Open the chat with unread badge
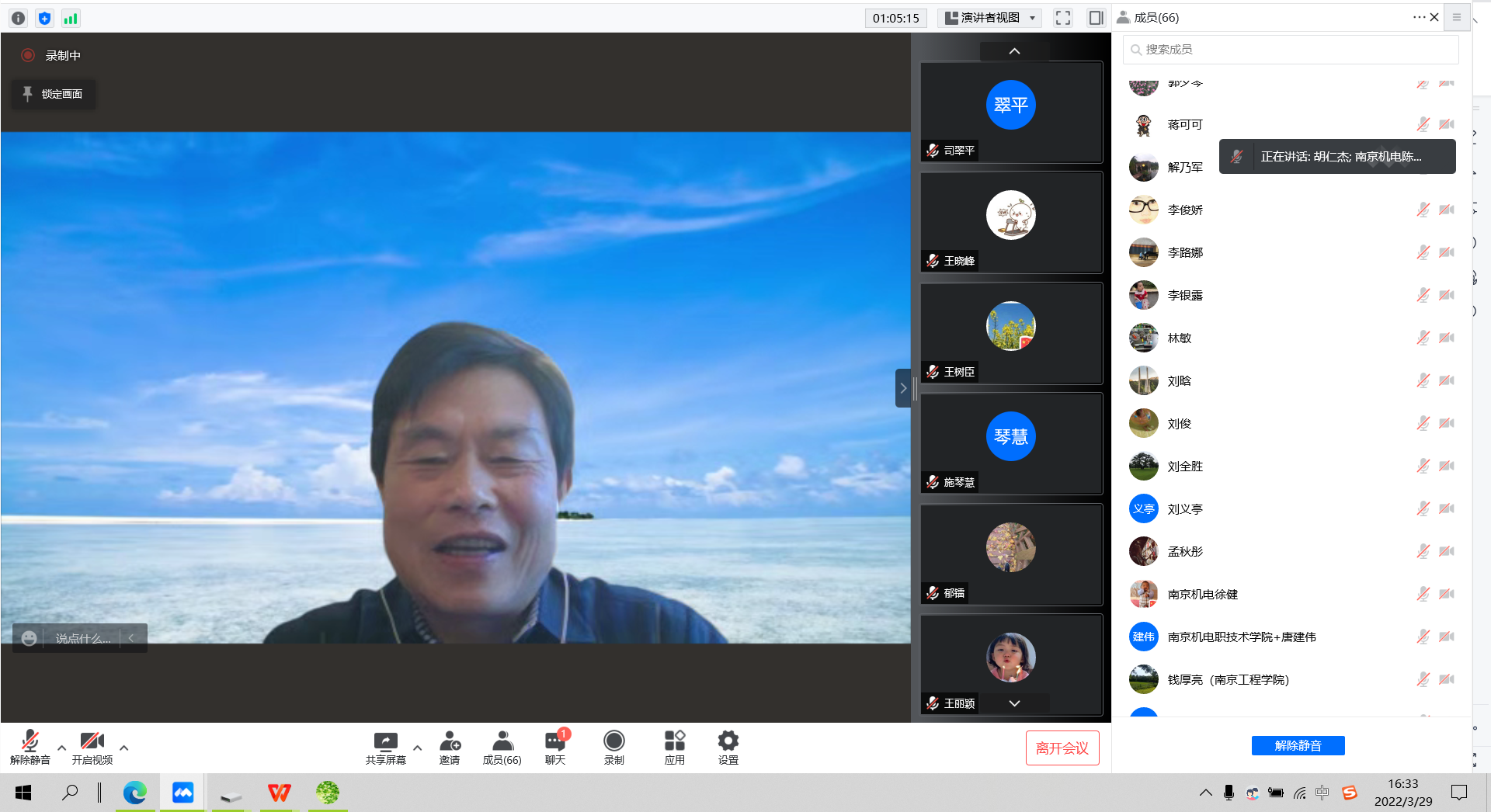Image resolution: width=1491 pixels, height=812 pixels. (x=555, y=747)
